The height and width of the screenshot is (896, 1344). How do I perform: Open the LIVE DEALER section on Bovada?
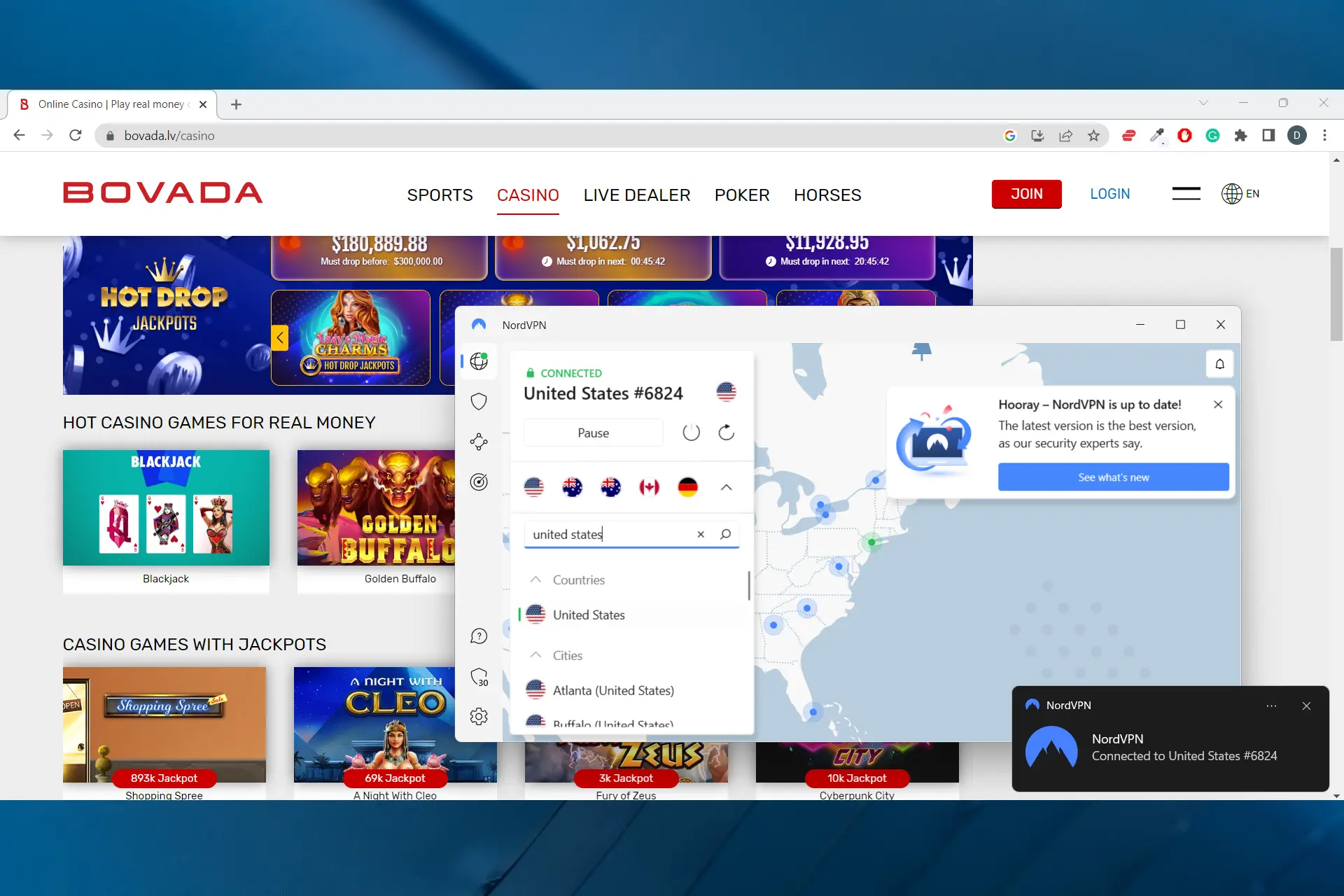pyautogui.click(x=637, y=195)
